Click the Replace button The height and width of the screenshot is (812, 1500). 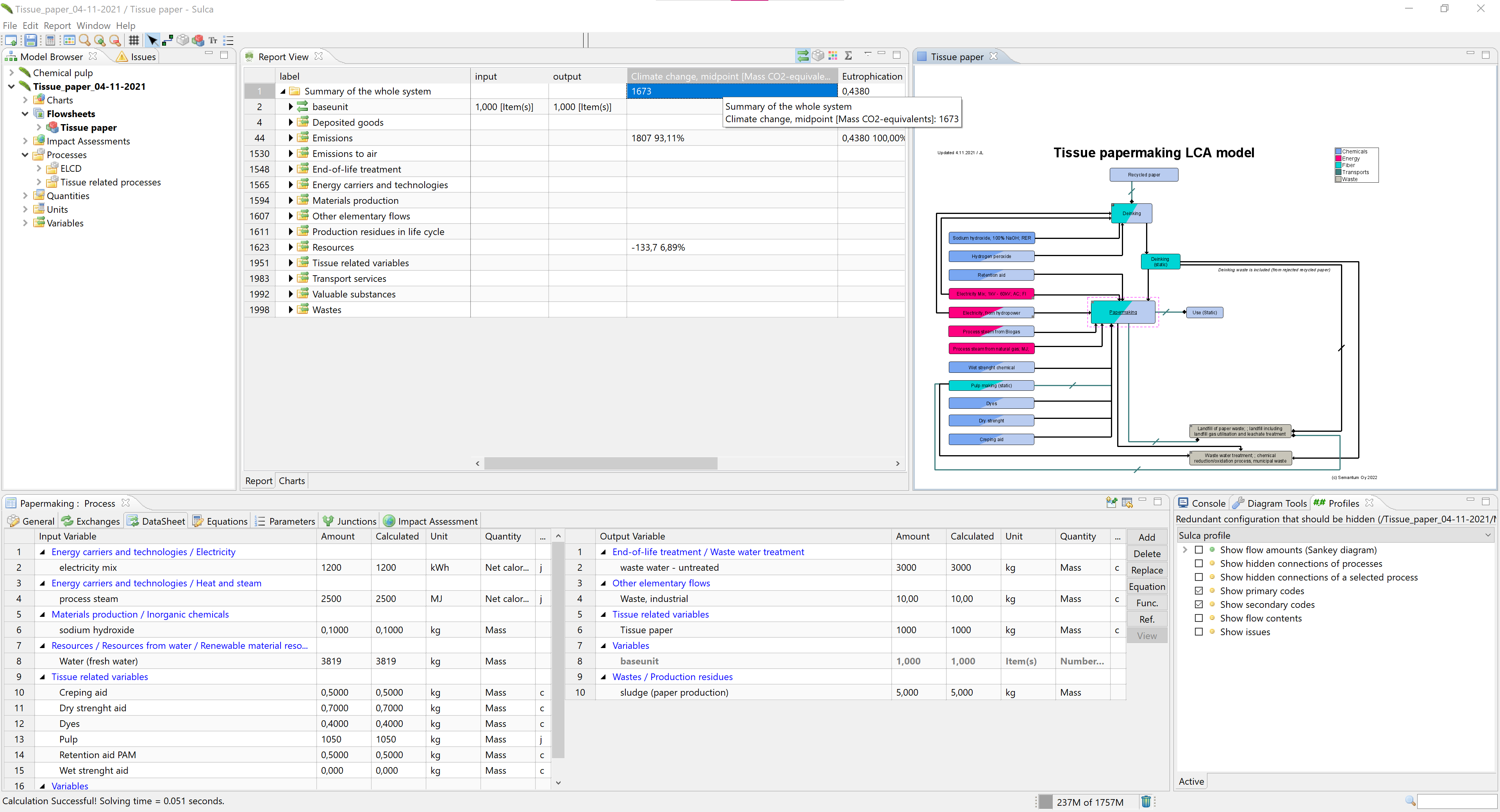coord(1146,570)
